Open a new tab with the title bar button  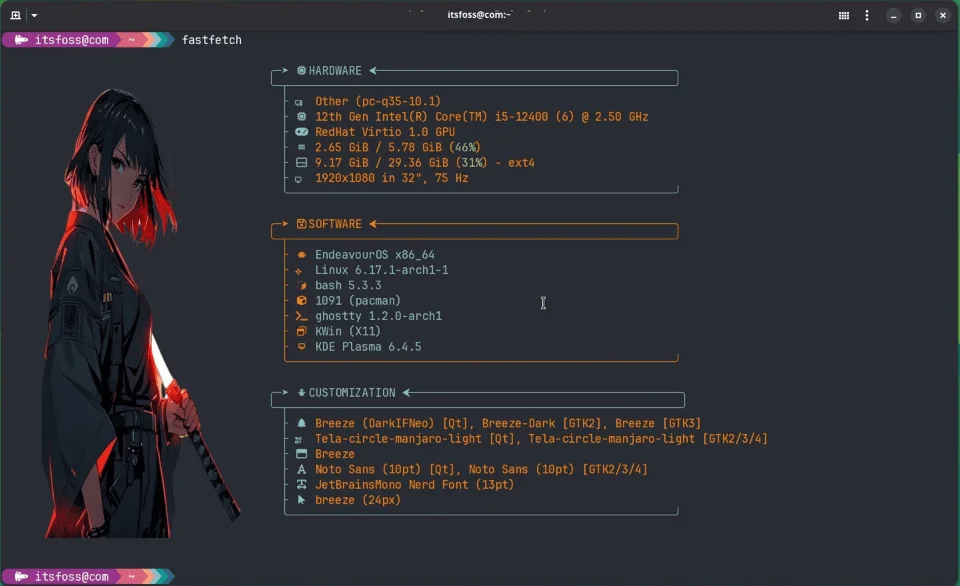[x=15, y=15]
